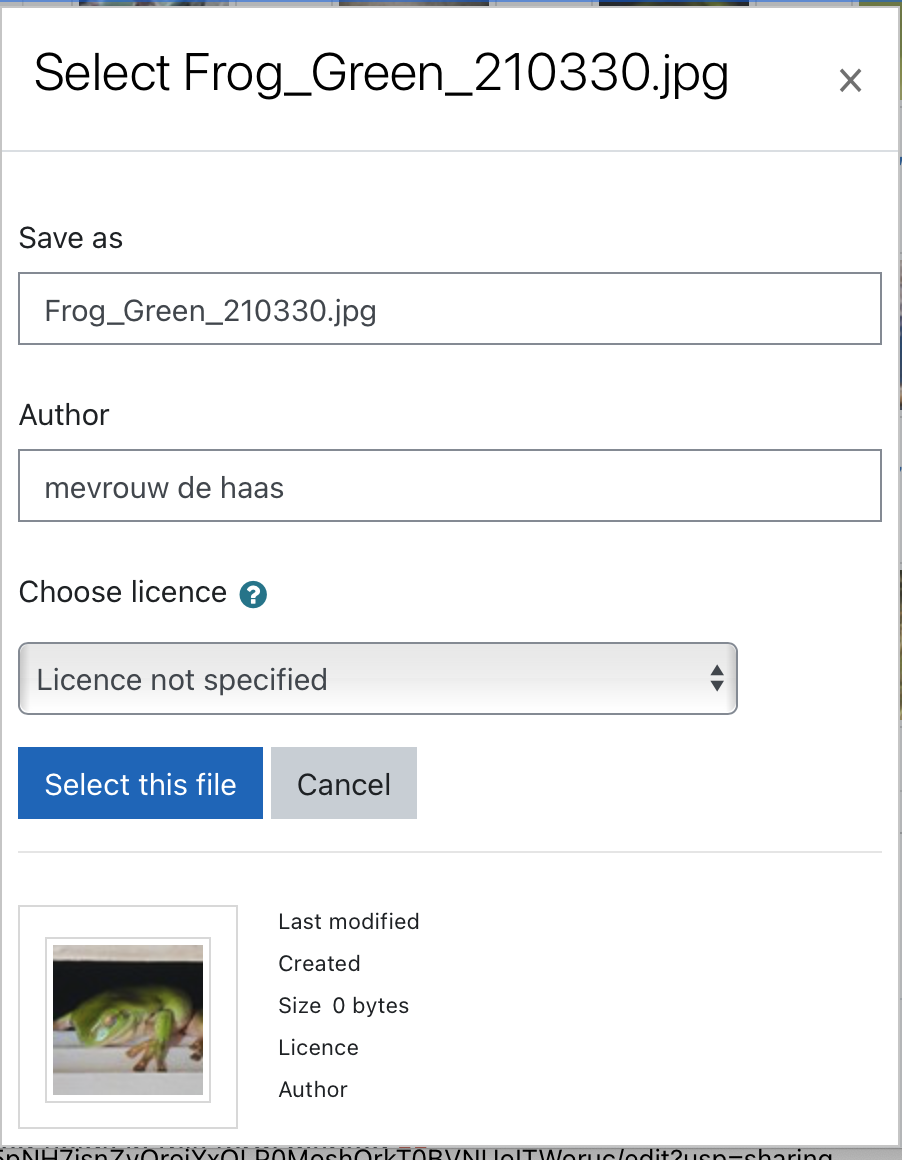Click the Author info label beside thumbnail
This screenshot has width=902, height=1160.
pyautogui.click(x=313, y=1089)
